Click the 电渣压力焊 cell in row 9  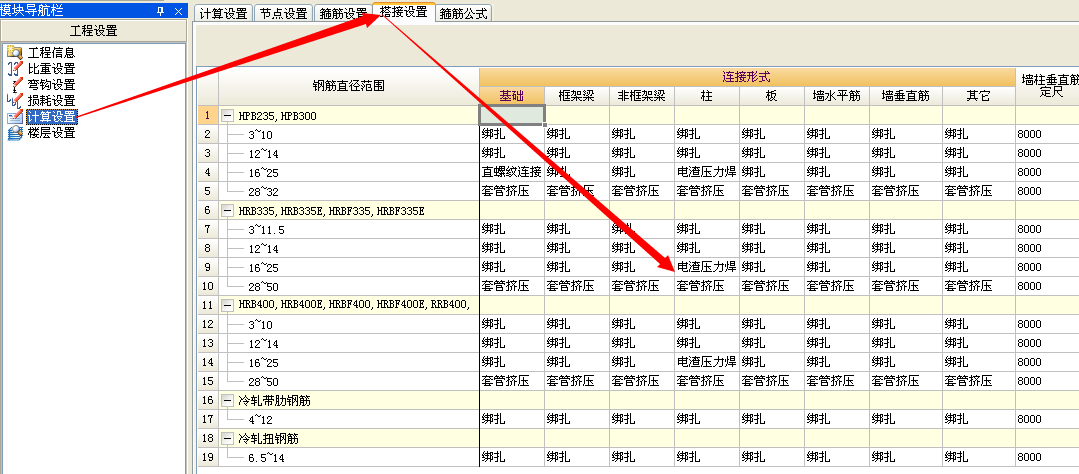[x=707, y=267]
